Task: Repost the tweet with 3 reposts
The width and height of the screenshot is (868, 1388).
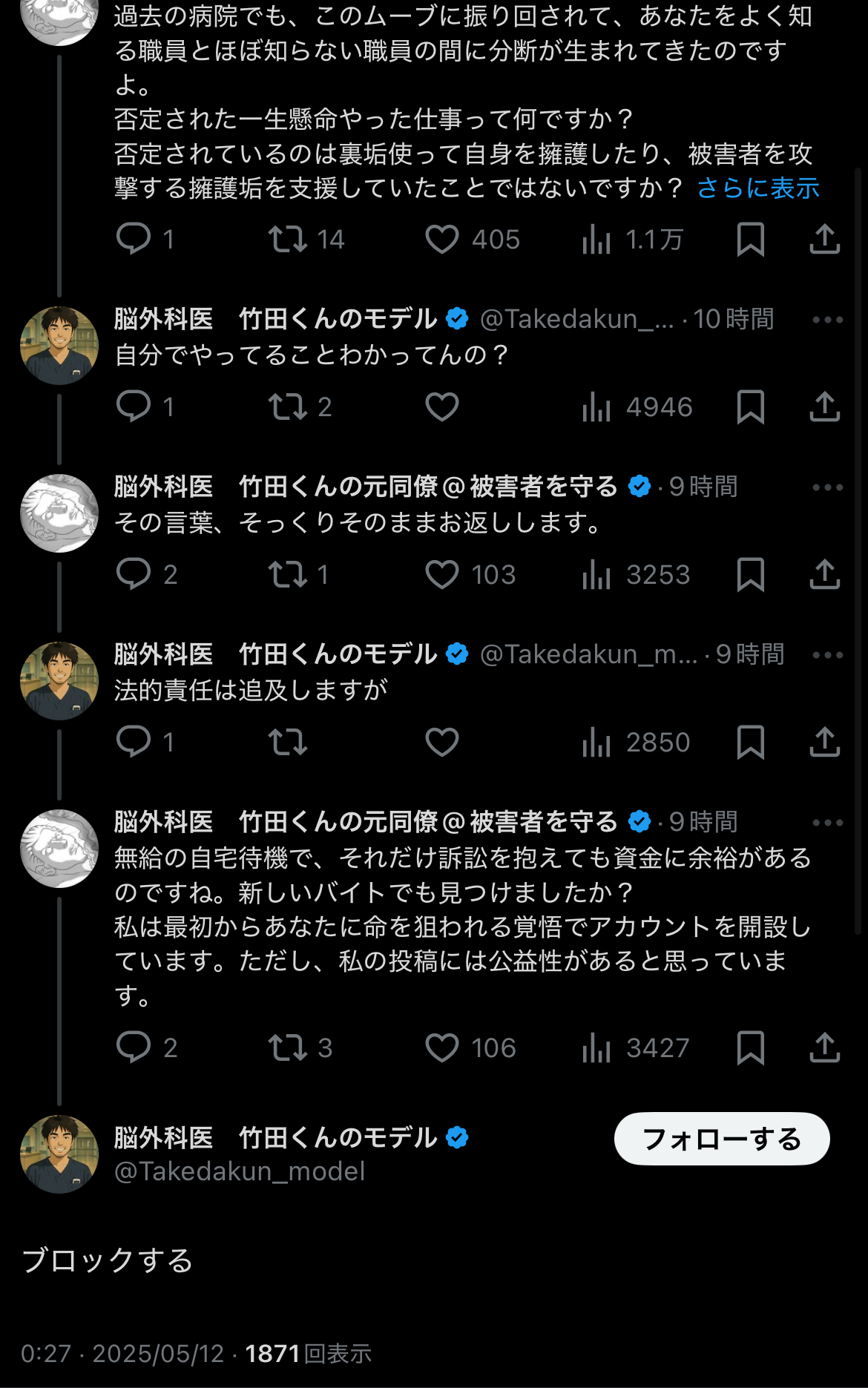Action: (287, 1047)
